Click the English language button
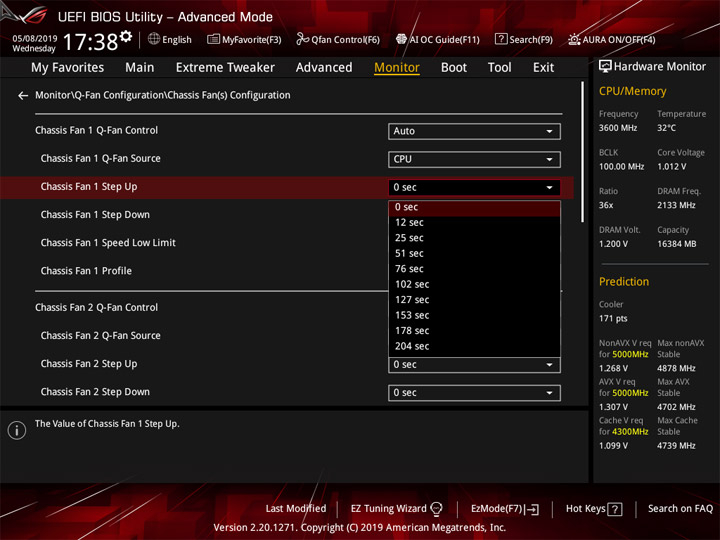The height and width of the screenshot is (540, 720). [x=177, y=40]
